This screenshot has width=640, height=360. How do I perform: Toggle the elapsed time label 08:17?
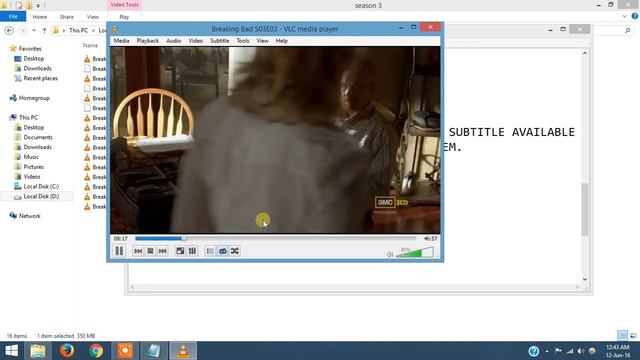point(120,238)
